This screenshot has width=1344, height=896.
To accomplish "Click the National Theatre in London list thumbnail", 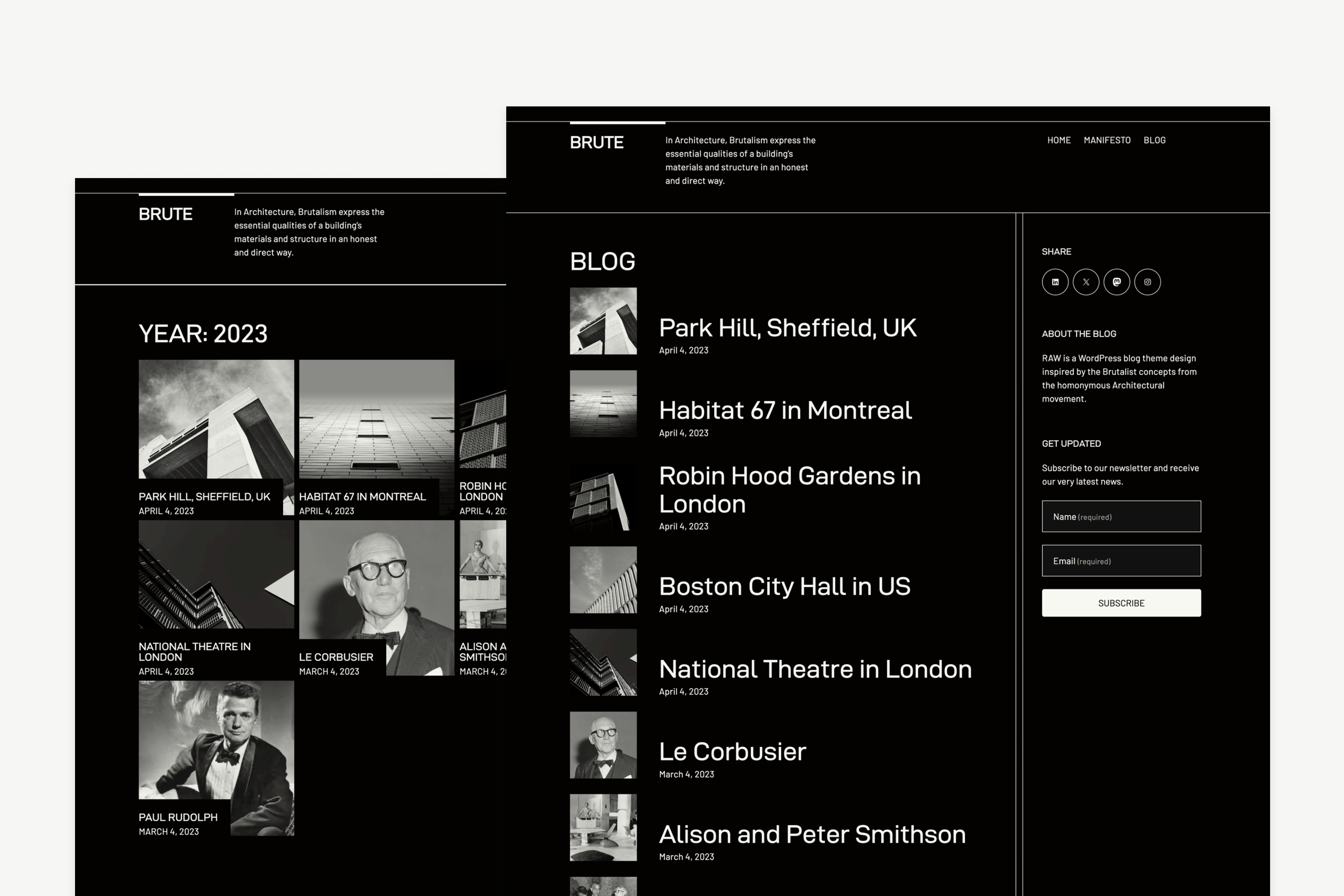I will (x=603, y=662).
